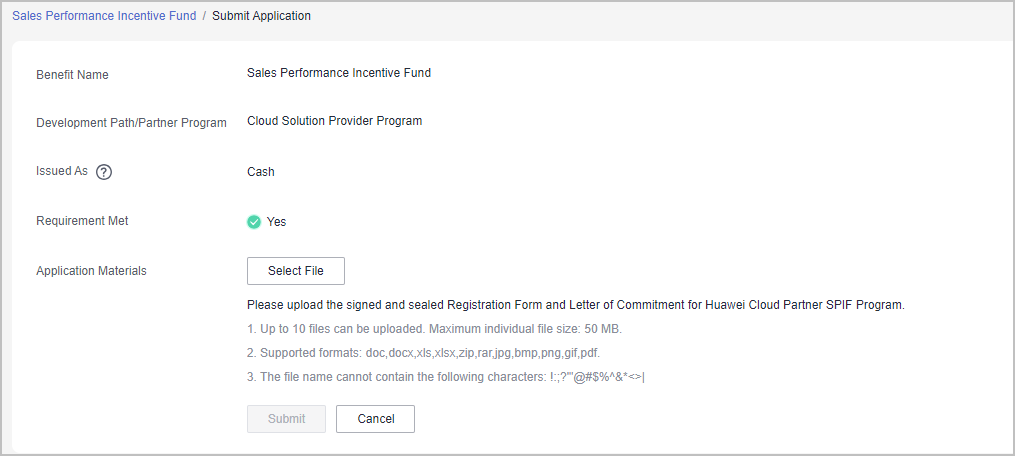
Task: Click the Issued As label text
Action: tap(62, 171)
